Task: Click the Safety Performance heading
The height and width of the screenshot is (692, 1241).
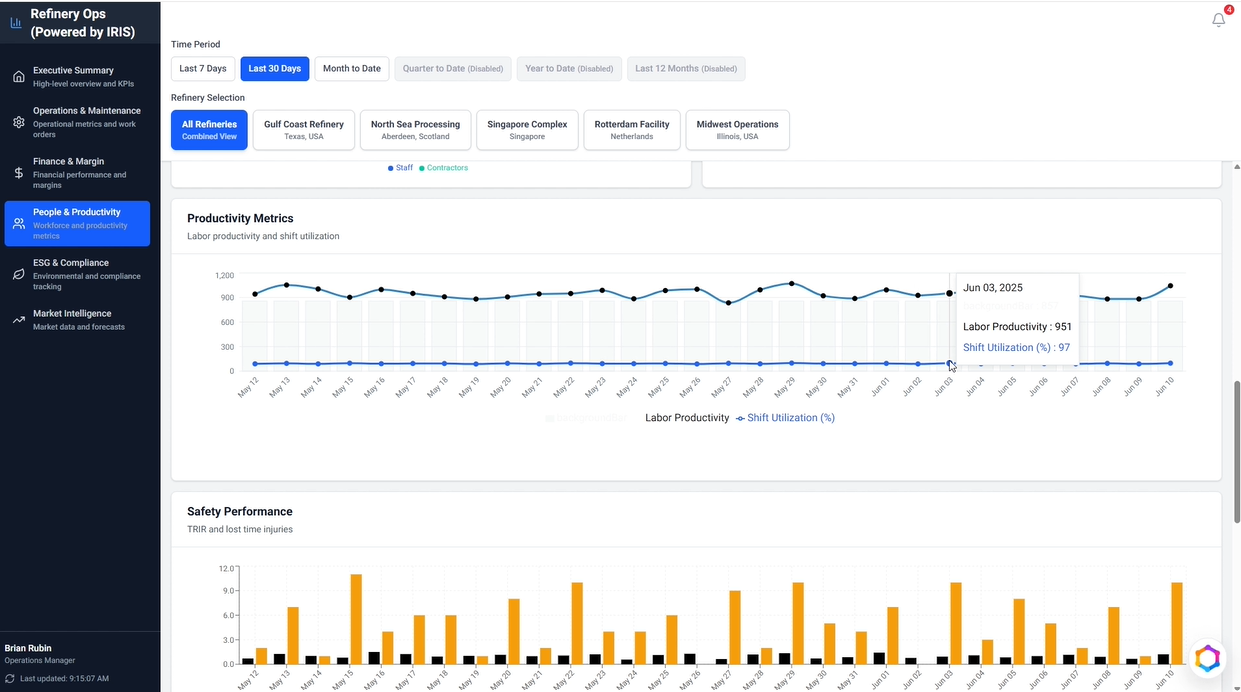Action: (x=240, y=511)
